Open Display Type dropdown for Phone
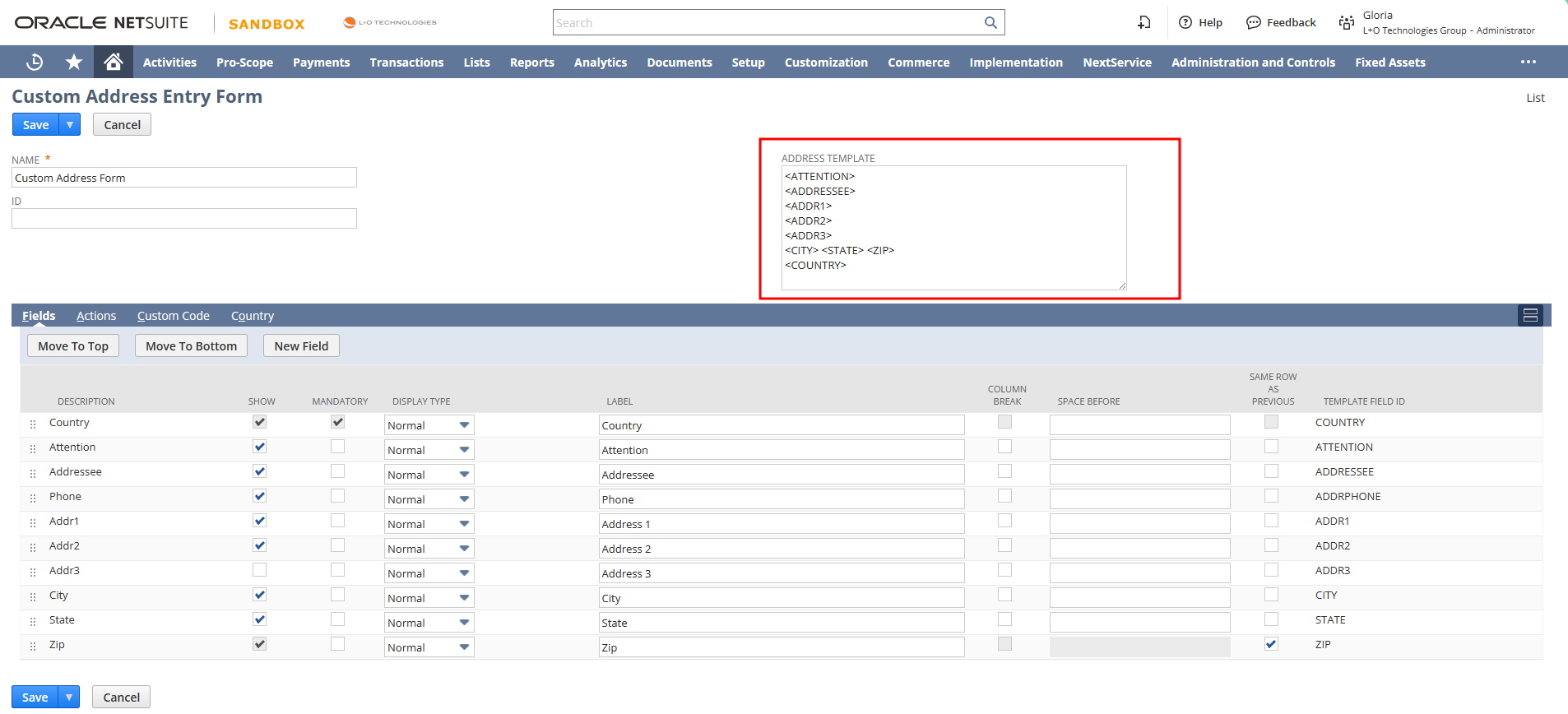Image resolution: width=1568 pixels, height=714 pixels. (x=464, y=499)
